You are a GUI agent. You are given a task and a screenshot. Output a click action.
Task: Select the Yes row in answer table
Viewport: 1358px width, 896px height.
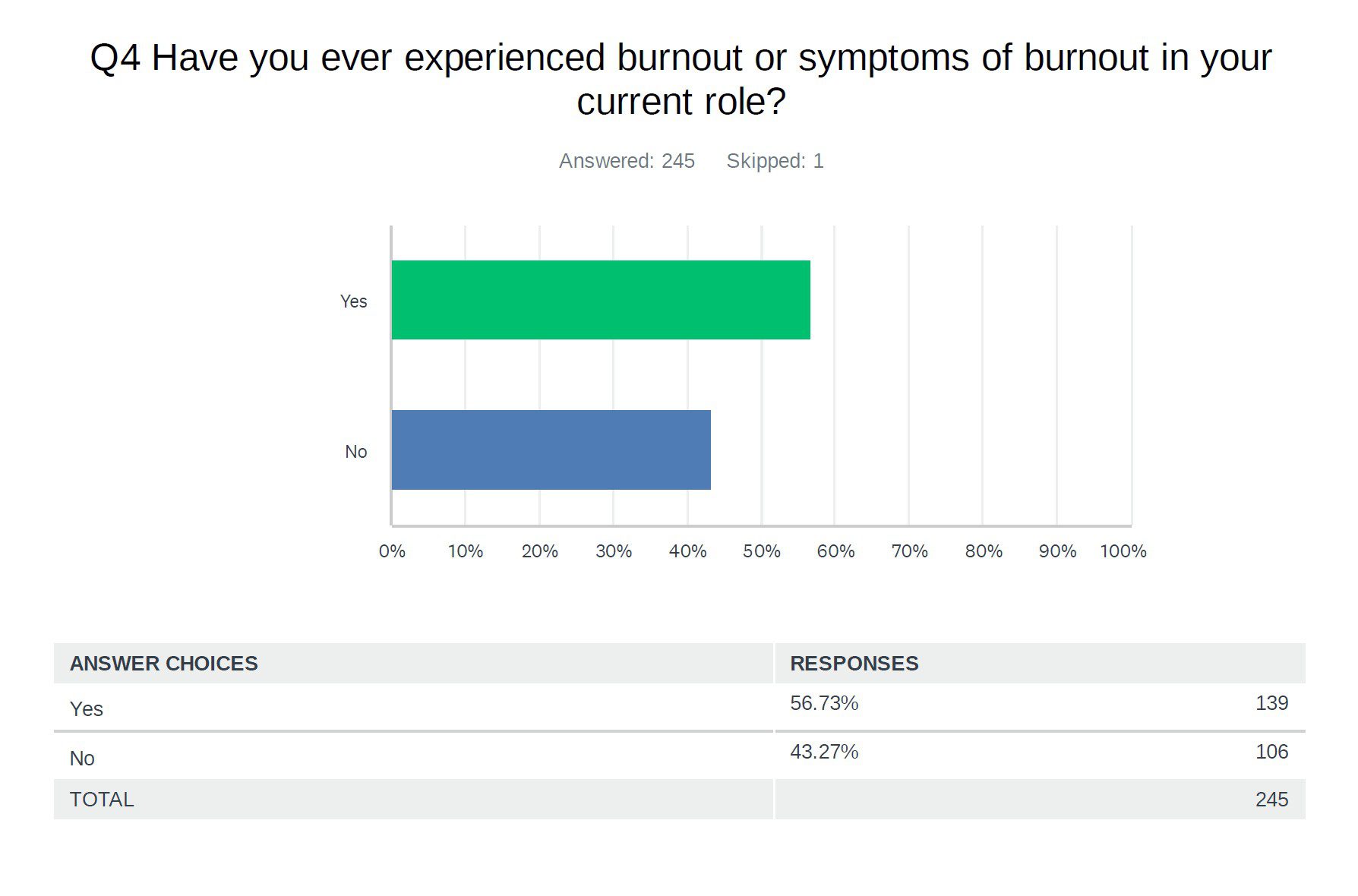[87, 709]
